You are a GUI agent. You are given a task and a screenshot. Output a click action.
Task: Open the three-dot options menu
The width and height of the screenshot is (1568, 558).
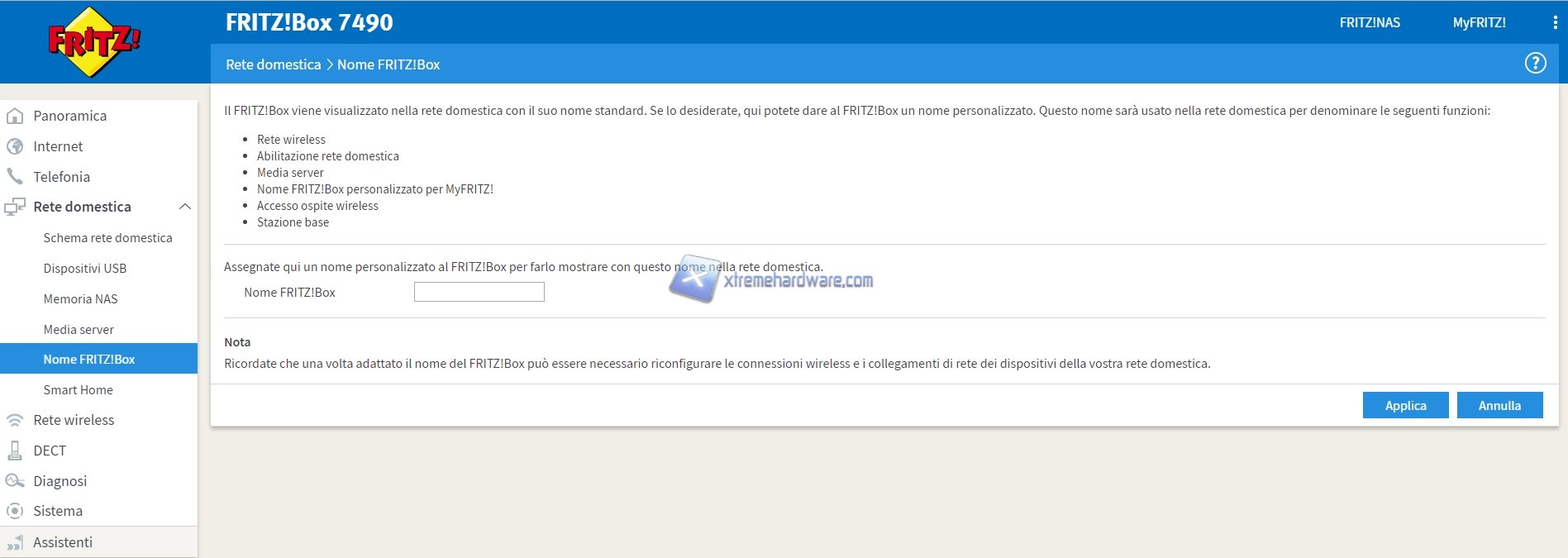pyautogui.click(x=1555, y=22)
